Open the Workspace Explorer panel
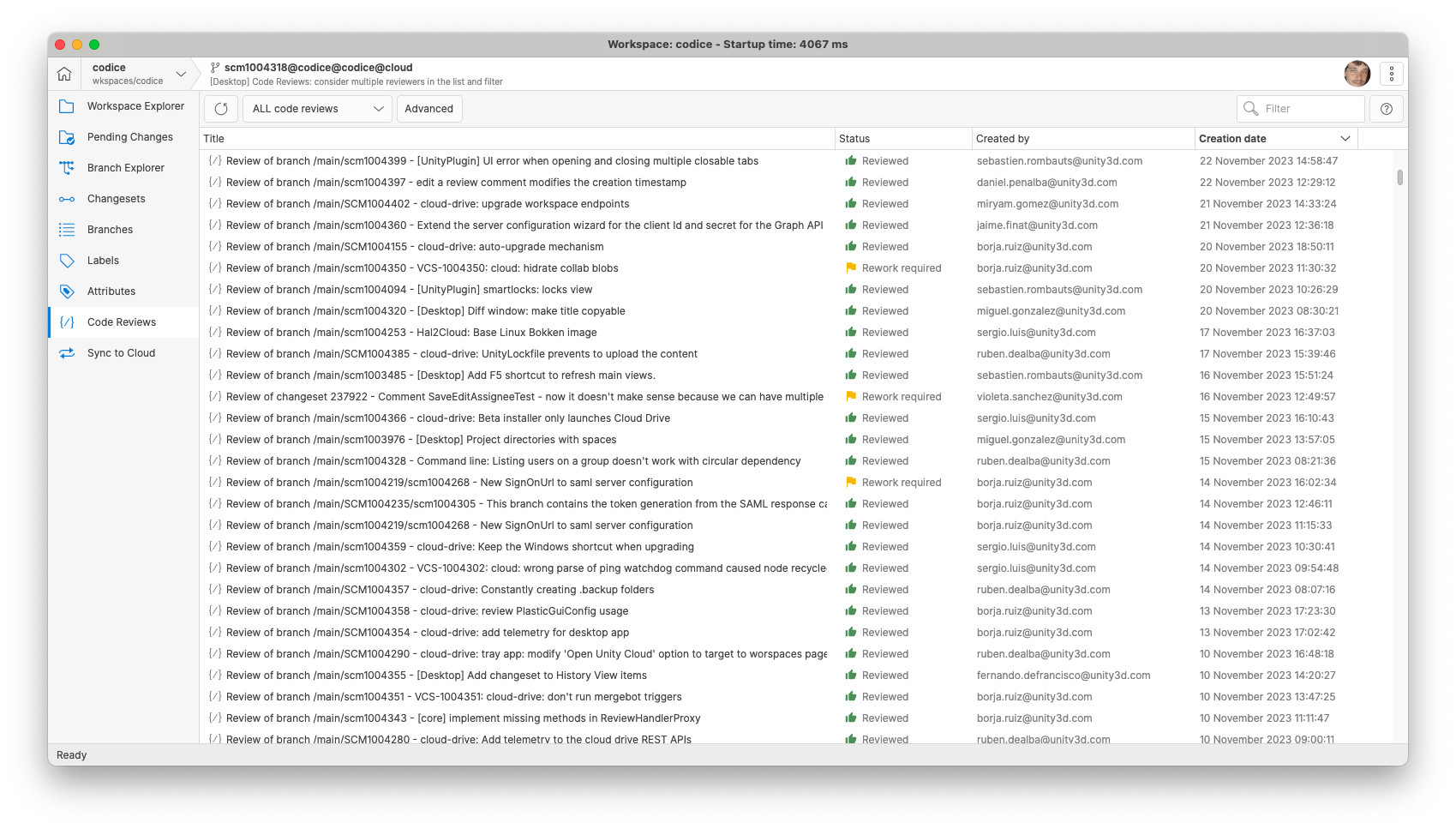Screen dimensions: 1456x829 click(x=135, y=105)
